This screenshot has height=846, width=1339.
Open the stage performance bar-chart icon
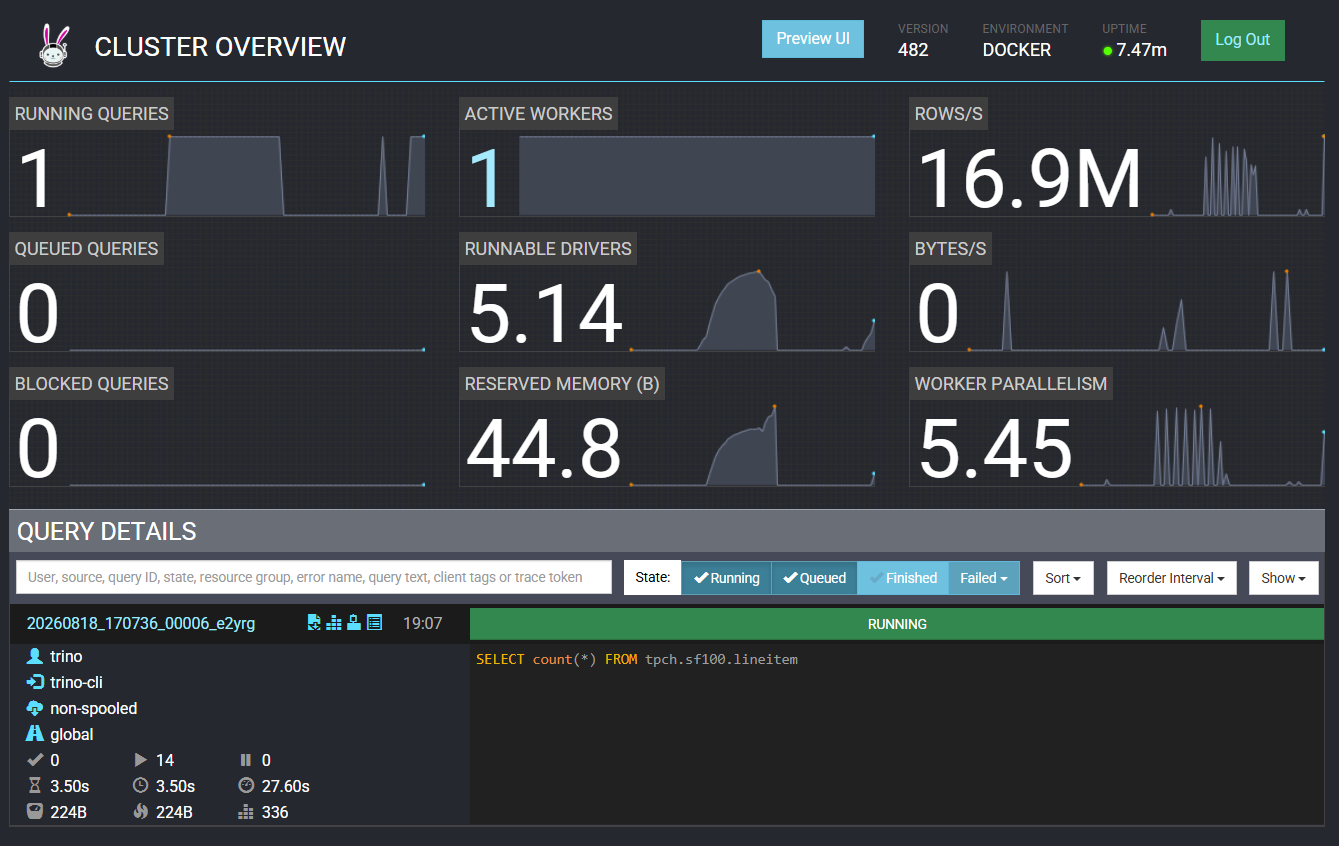(334, 623)
